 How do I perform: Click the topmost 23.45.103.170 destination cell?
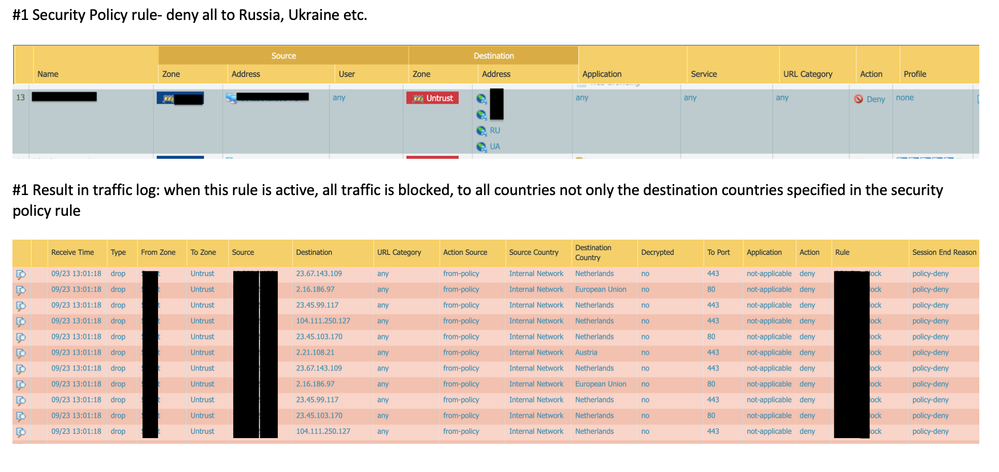(319, 337)
